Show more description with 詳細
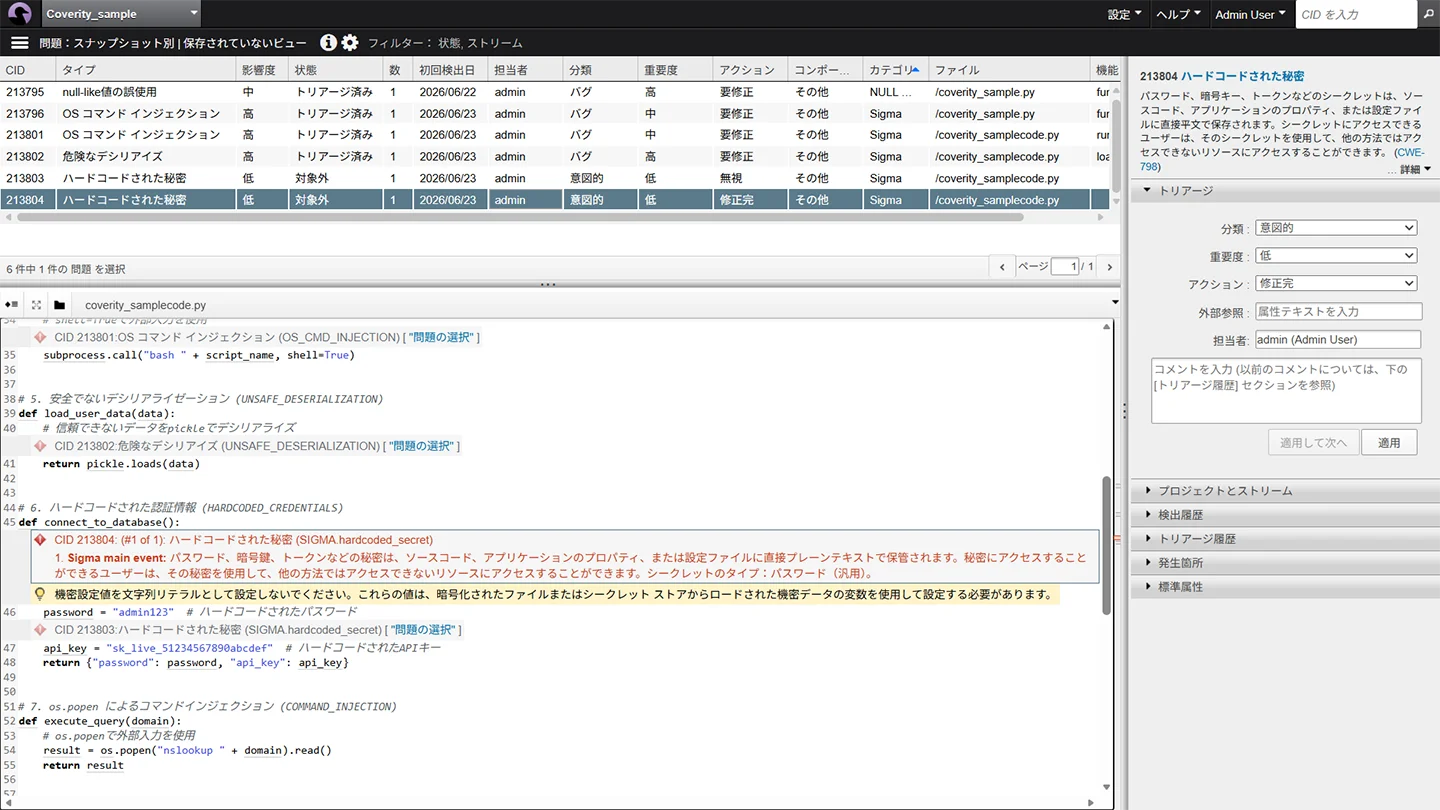The height and width of the screenshot is (810, 1440). (x=1414, y=170)
